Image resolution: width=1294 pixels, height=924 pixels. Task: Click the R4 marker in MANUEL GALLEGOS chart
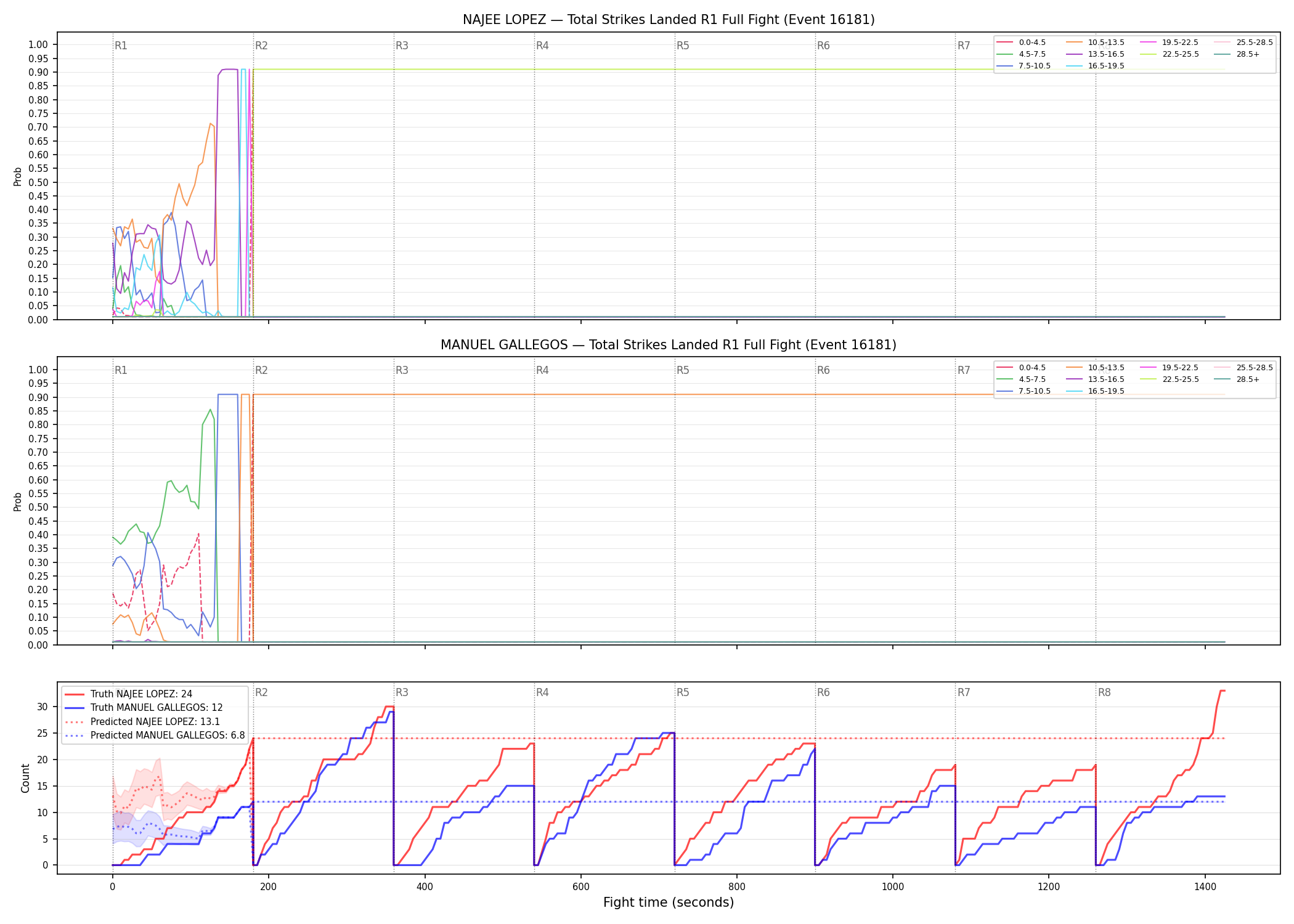point(542,370)
